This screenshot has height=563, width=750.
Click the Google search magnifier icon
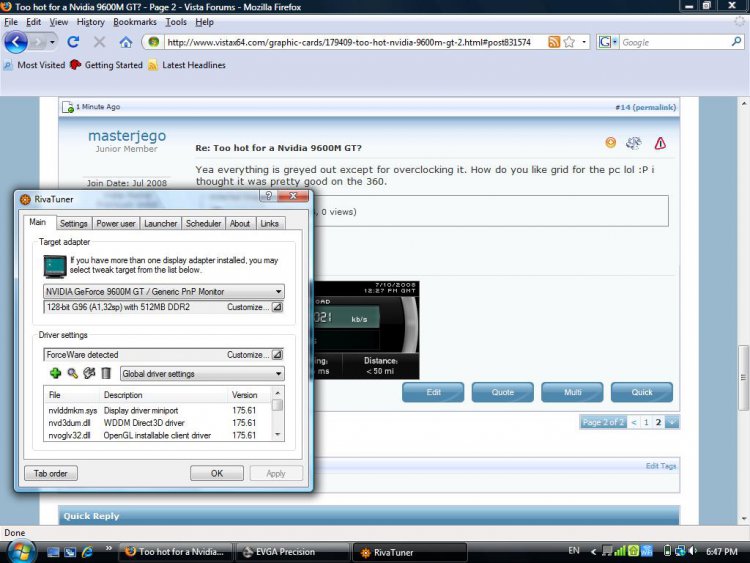pos(736,42)
